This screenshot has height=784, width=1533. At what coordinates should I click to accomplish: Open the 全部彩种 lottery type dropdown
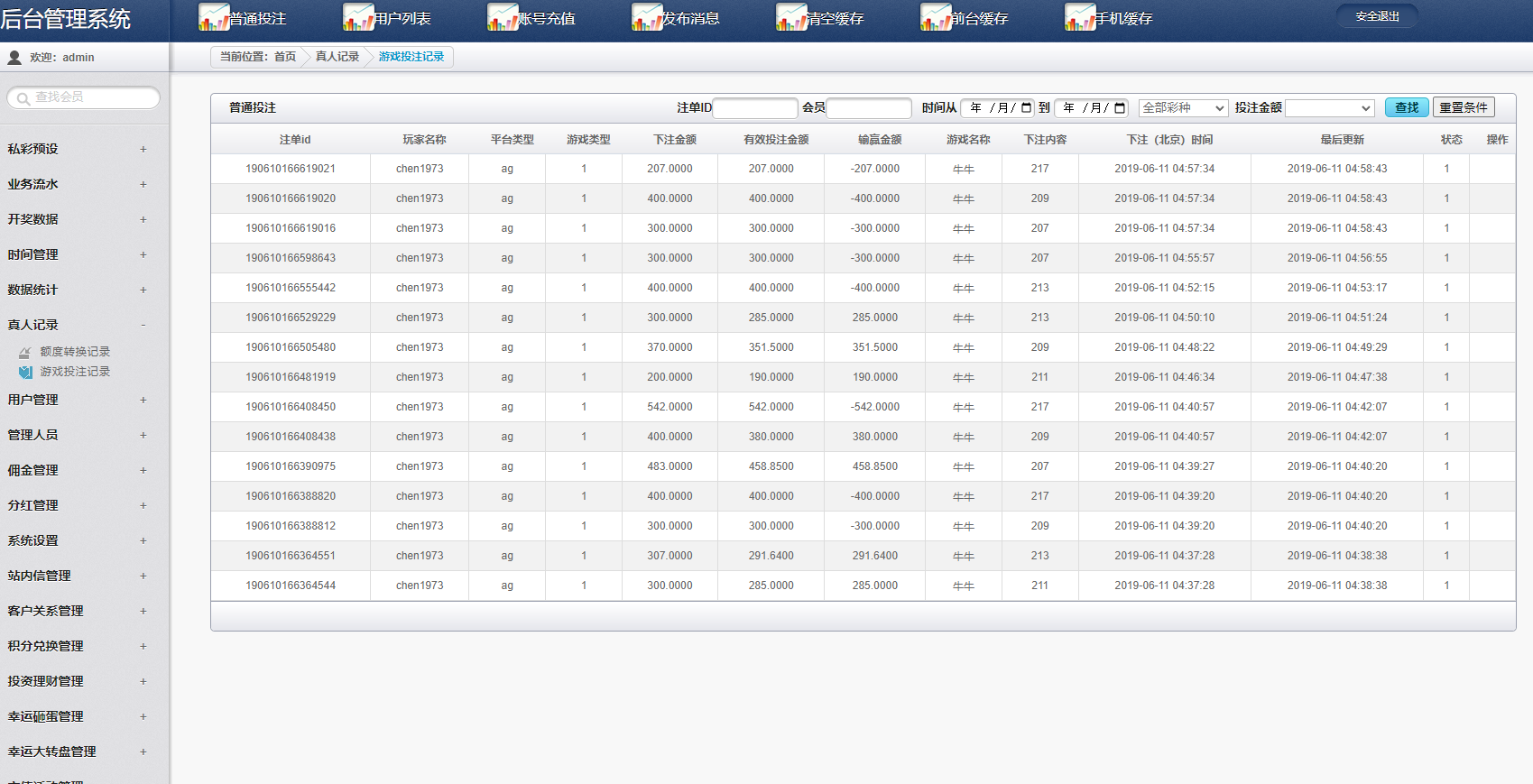pos(1183,108)
